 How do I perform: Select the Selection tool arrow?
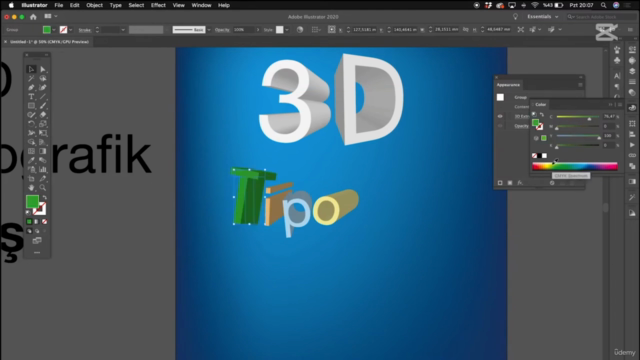(x=31, y=69)
